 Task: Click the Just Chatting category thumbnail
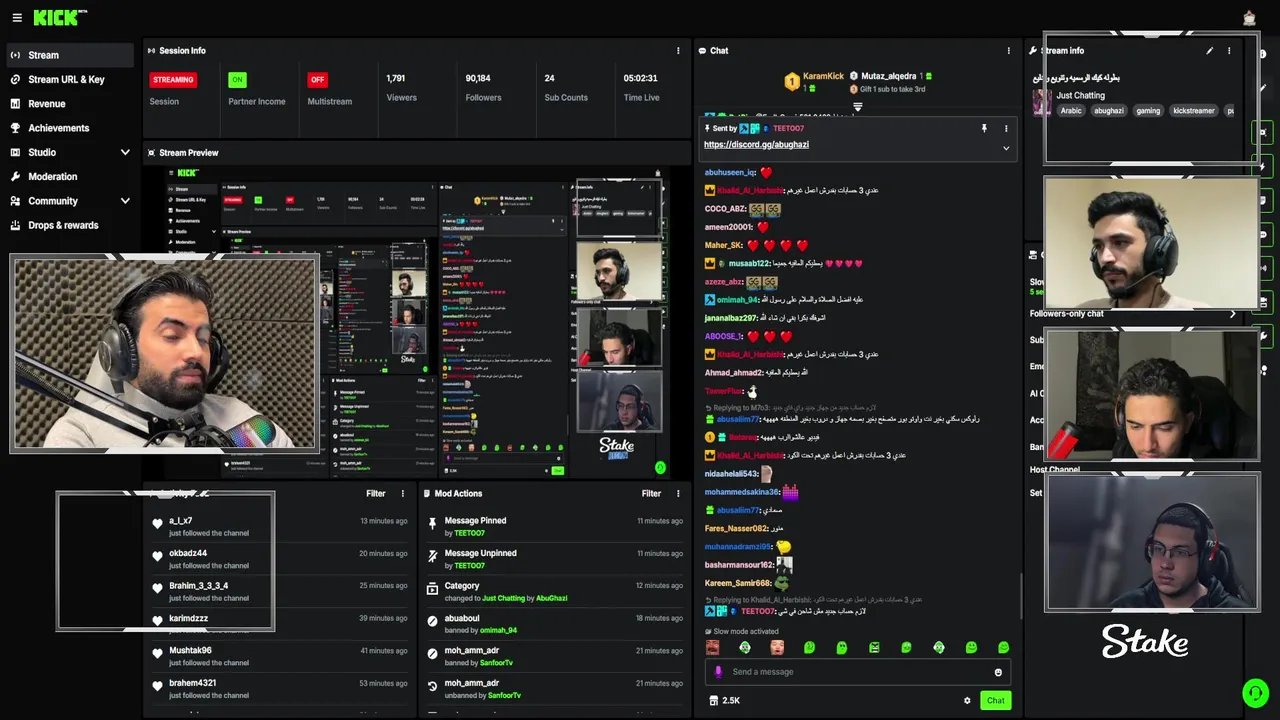click(1041, 103)
